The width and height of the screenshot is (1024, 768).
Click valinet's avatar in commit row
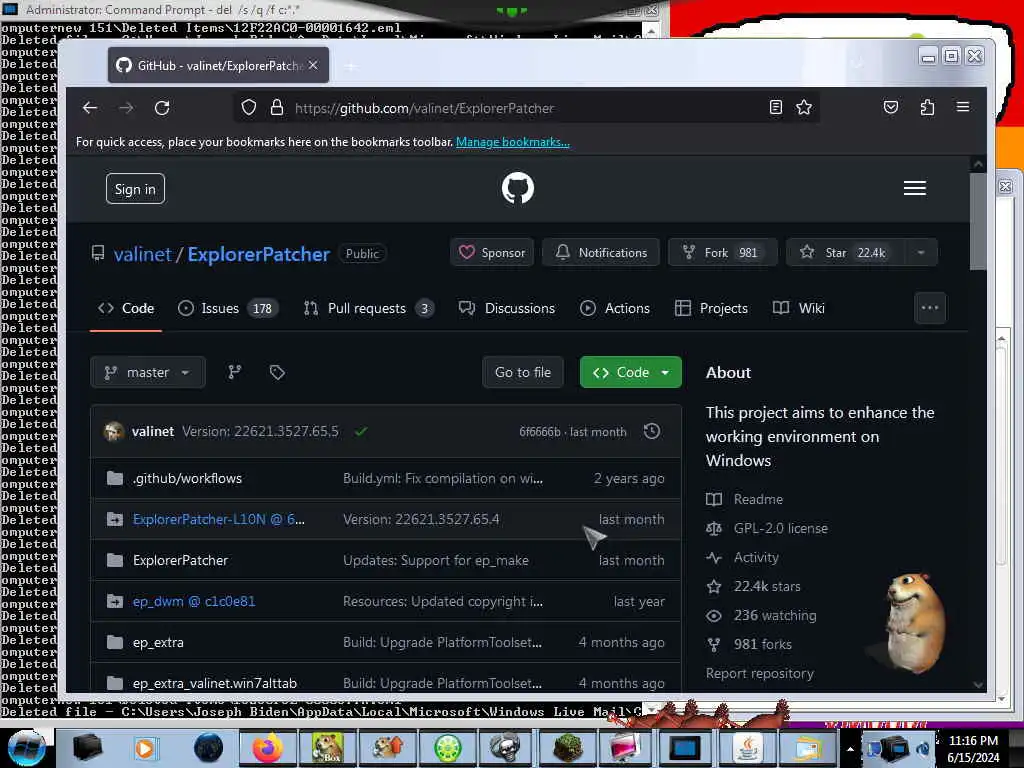pos(114,432)
